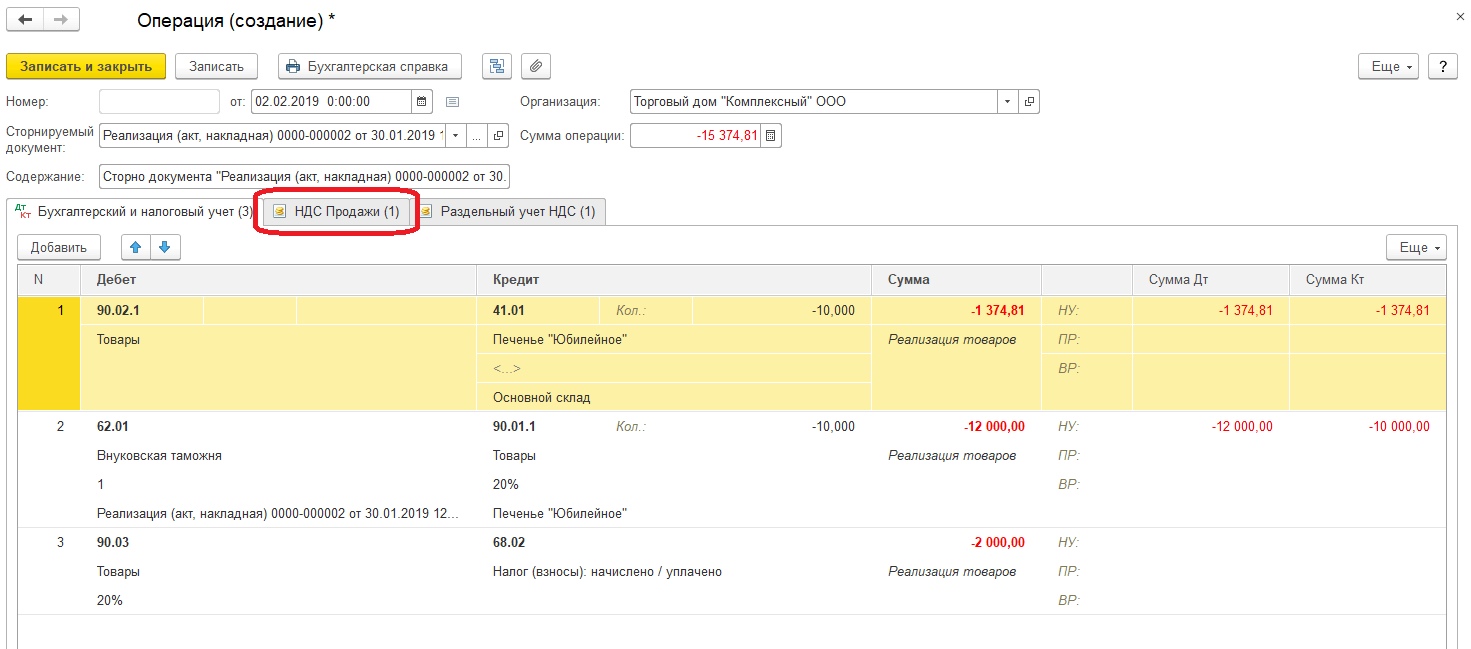The width and height of the screenshot is (1471, 649).
Task: Click the Содержание text field
Action: pos(304,177)
